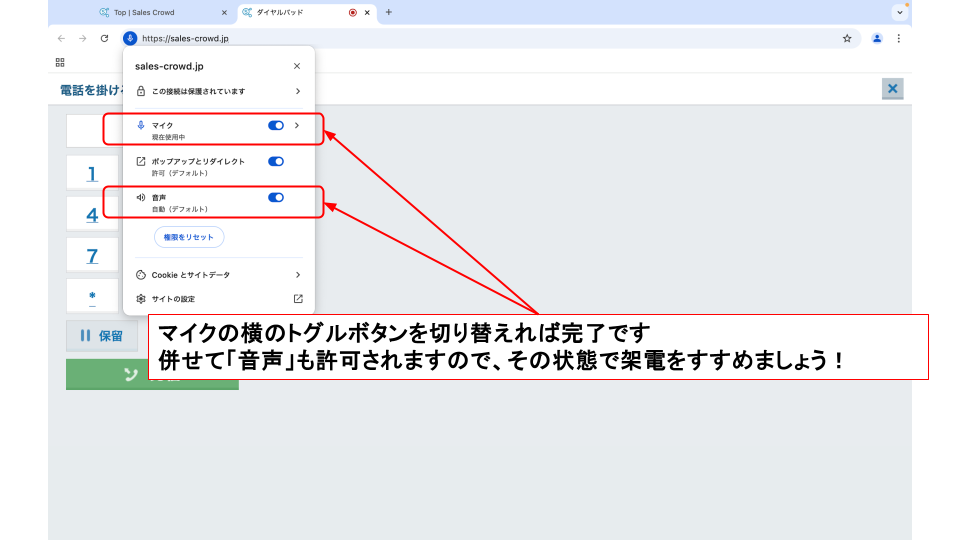Click the 権限をリセット button
Viewport: 960px width, 540px height.
[x=189, y=237]
